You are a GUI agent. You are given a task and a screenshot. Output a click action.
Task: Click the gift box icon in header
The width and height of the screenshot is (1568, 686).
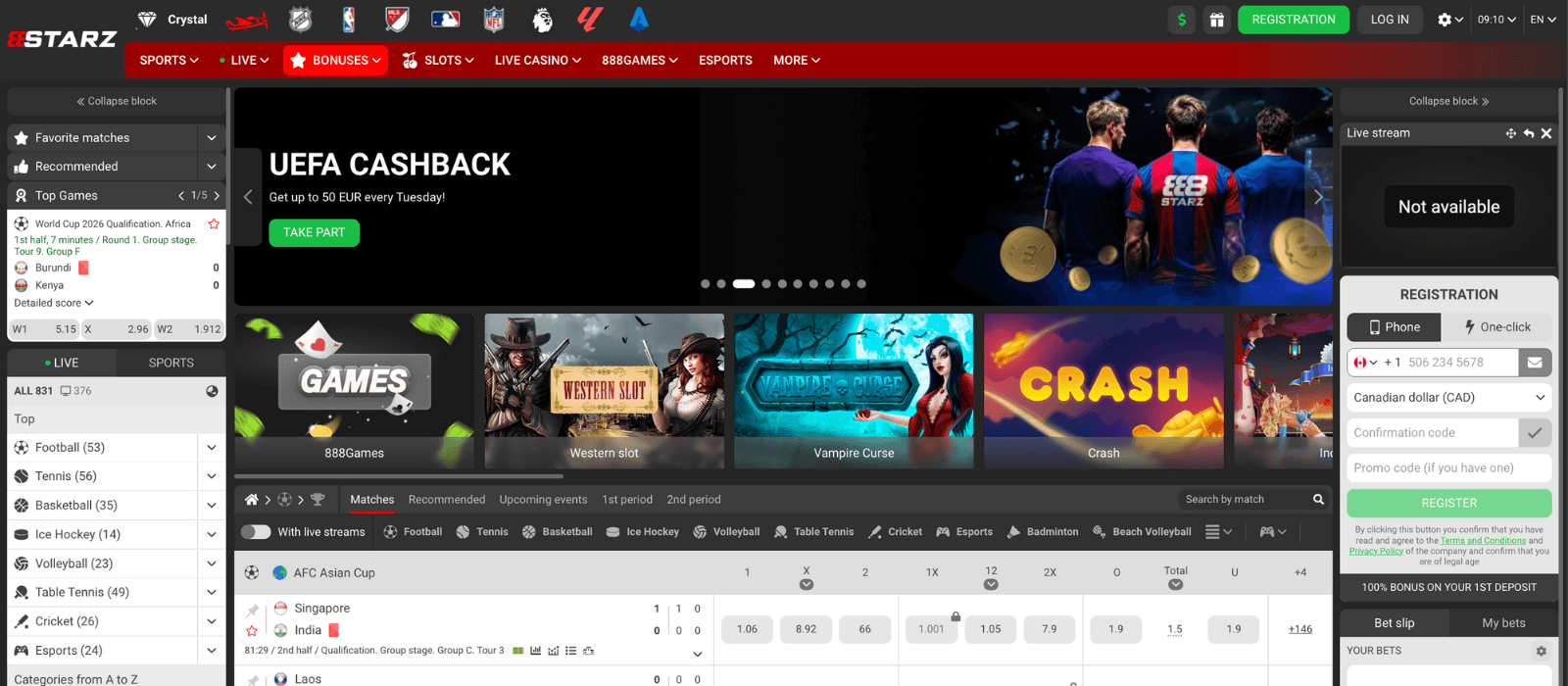coord(1216,20)
